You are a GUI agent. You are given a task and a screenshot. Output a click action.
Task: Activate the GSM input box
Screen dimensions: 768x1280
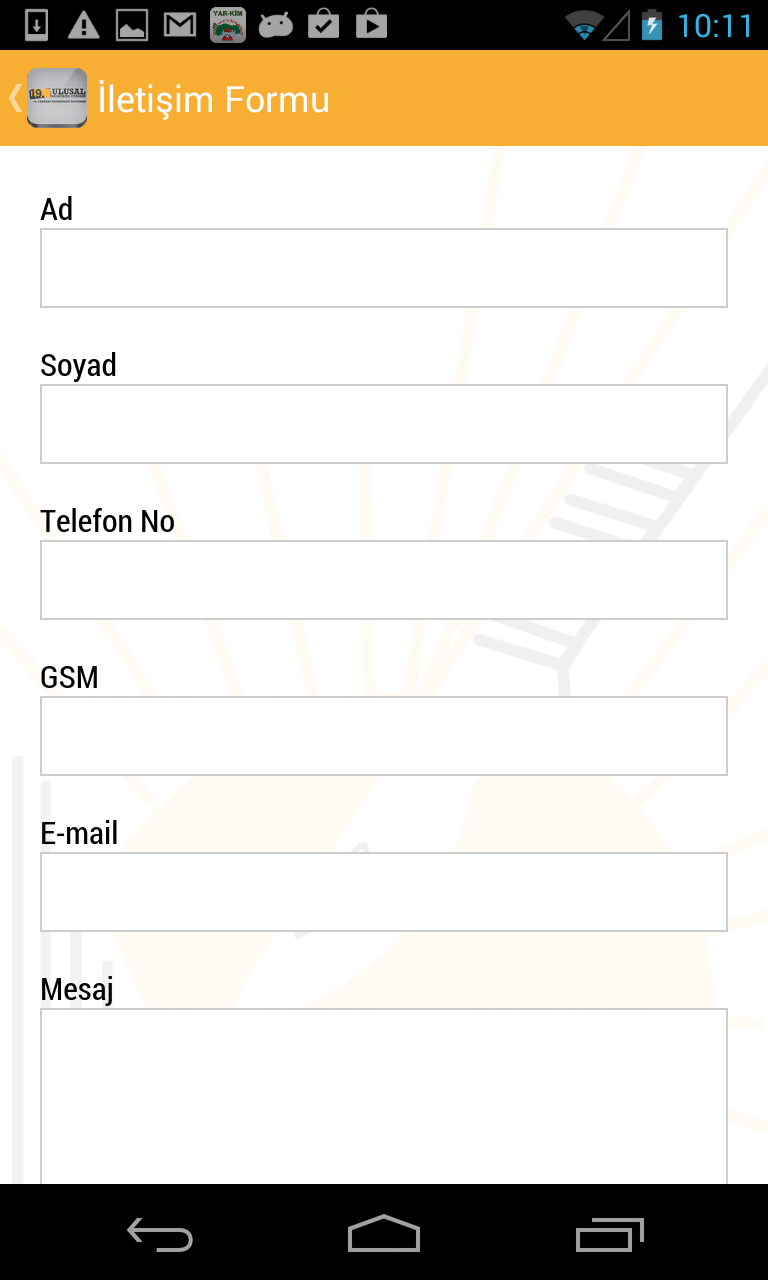click(x=384, y=736)
